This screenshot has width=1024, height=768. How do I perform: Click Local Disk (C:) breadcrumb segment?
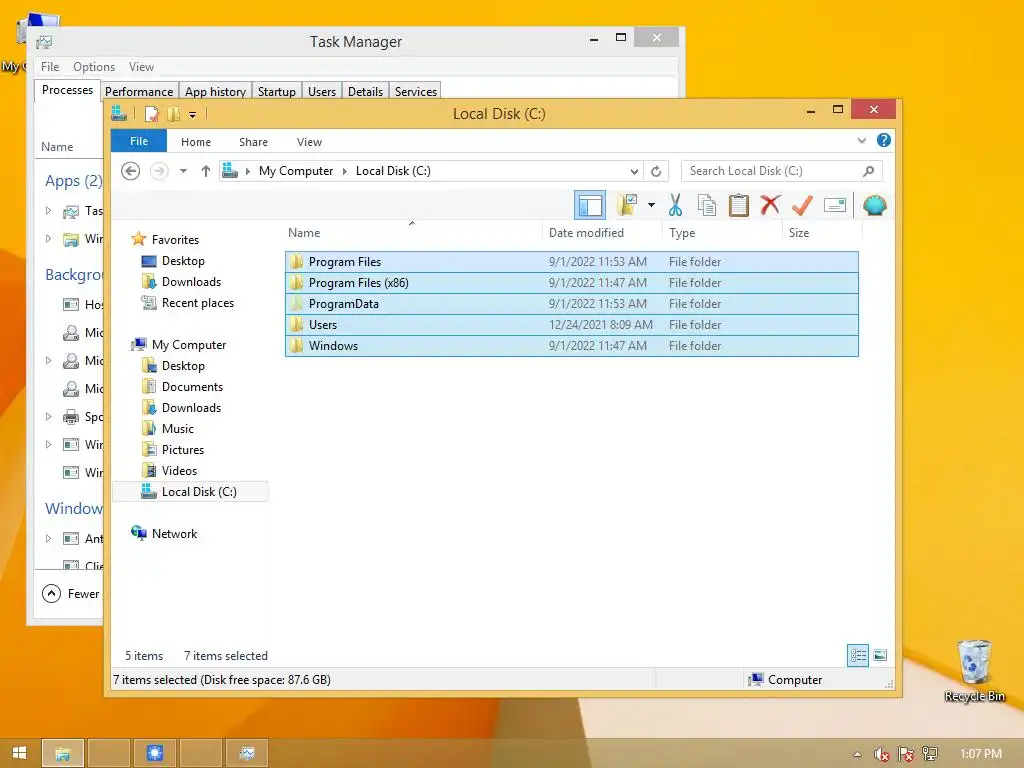tap(393, 171)
